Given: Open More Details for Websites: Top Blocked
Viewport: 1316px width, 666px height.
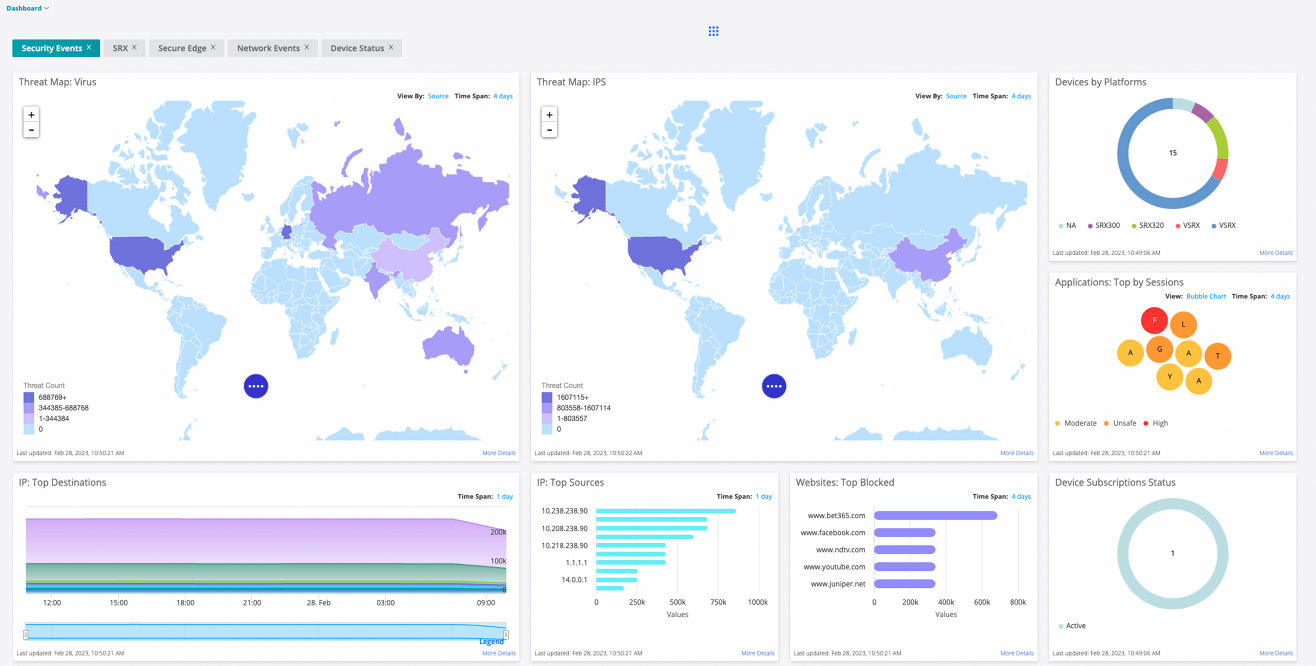Looking at the screenshot, I should [1017, 653].
